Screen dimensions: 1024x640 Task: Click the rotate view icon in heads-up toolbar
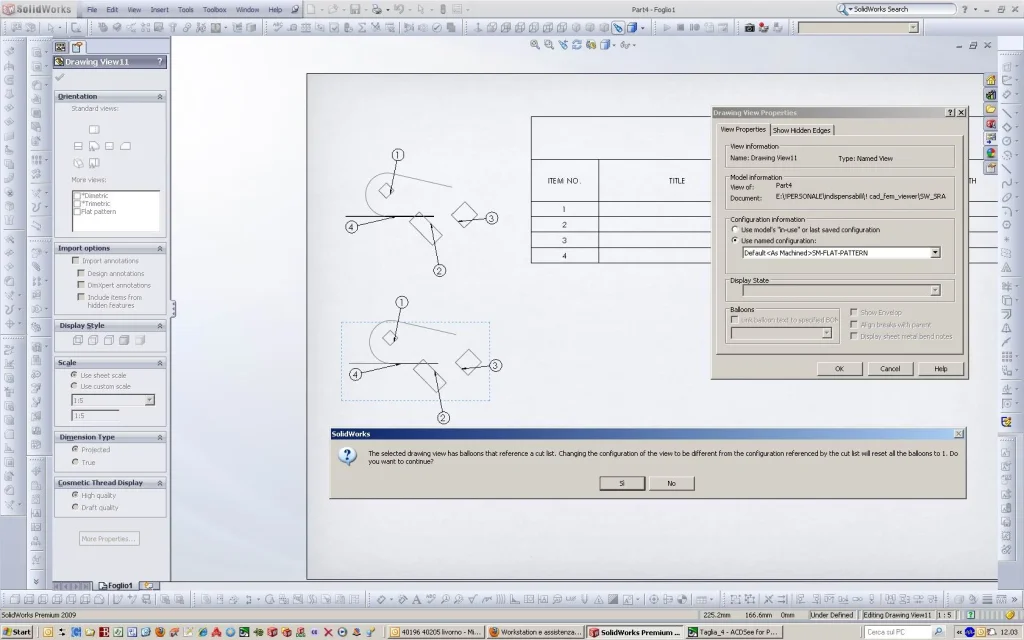coord(577,44)
